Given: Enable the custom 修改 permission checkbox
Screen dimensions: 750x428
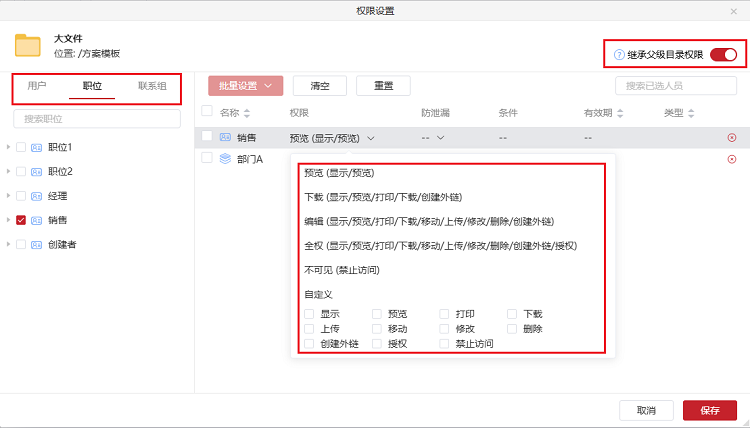Looking at the screenshot, I should 444,329.
